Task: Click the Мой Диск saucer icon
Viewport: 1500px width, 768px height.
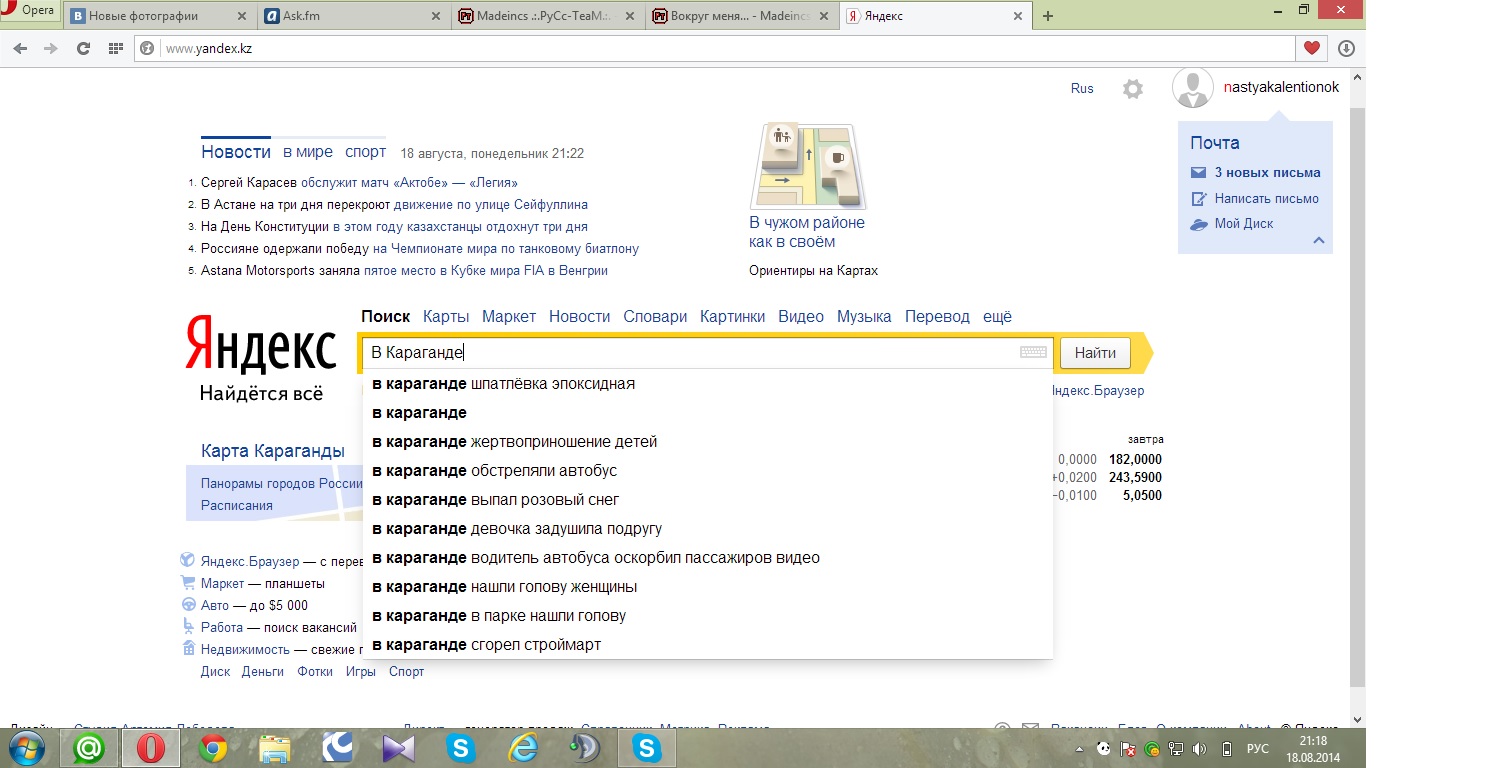Action: click(1199, 224)
